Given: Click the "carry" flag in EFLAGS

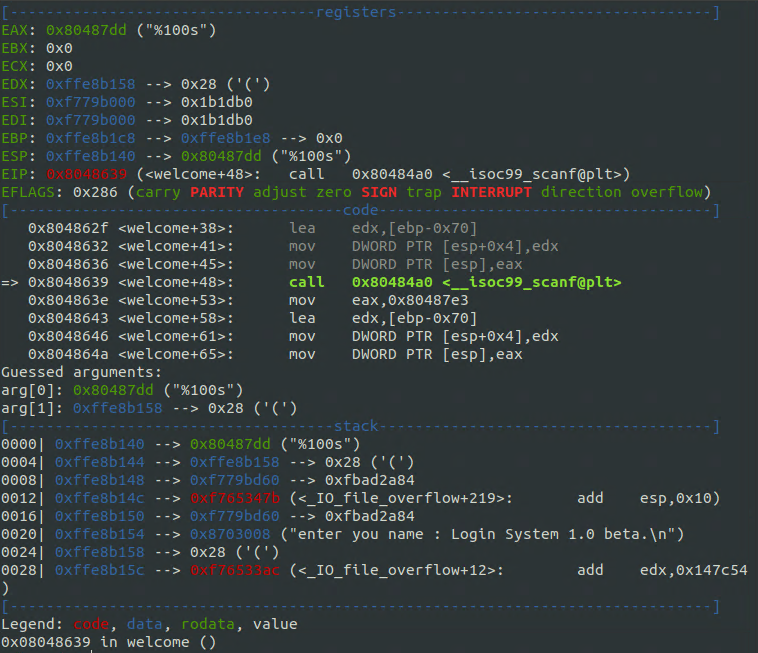Looking at the screenshot, I should click(158, 192).
